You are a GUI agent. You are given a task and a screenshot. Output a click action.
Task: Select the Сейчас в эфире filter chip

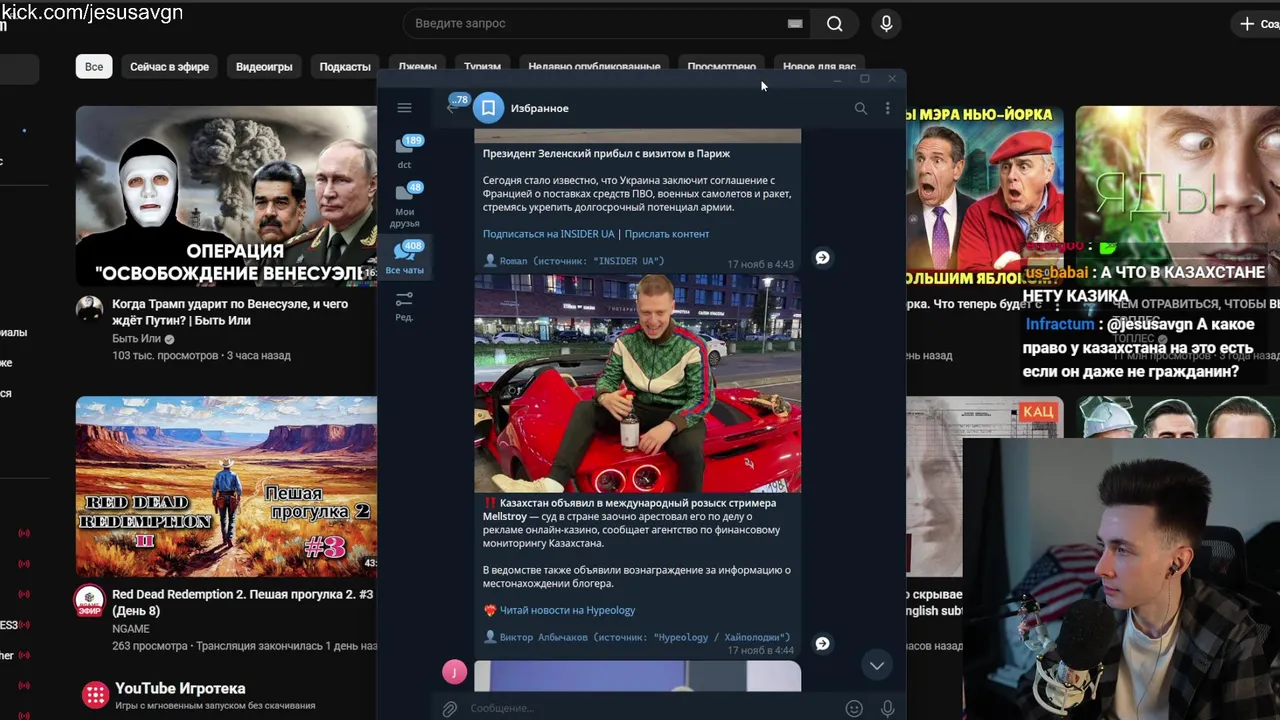pyautogui.click(x=169, y=67)
